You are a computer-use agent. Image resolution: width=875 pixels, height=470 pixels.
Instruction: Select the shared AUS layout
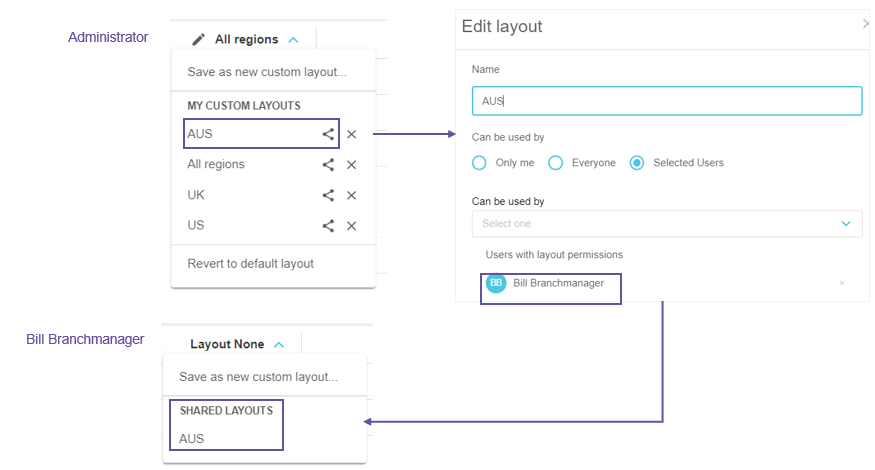192,439
